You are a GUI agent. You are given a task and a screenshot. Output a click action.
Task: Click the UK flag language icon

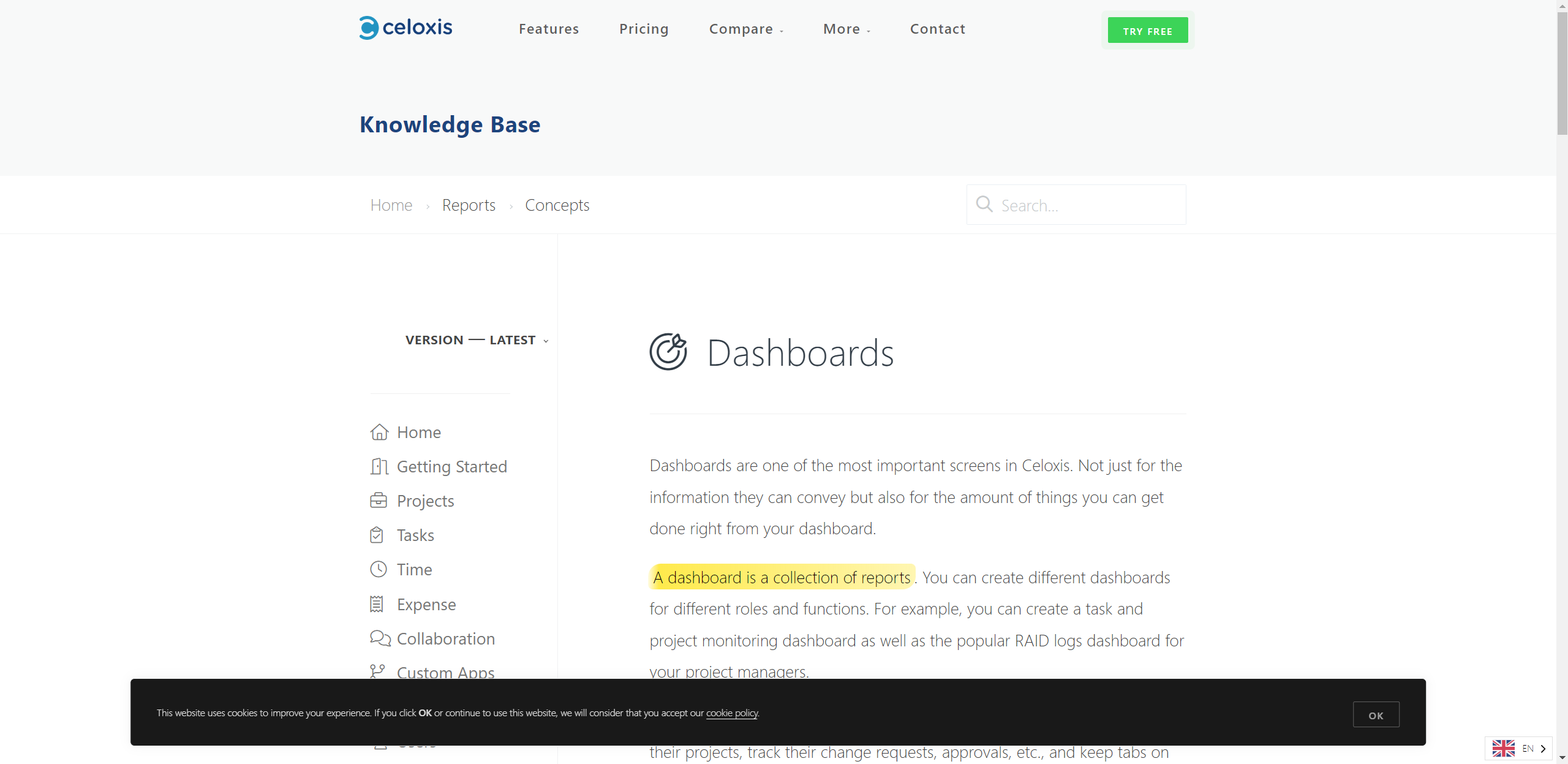pyautogui.click(x=1503, y=748)
